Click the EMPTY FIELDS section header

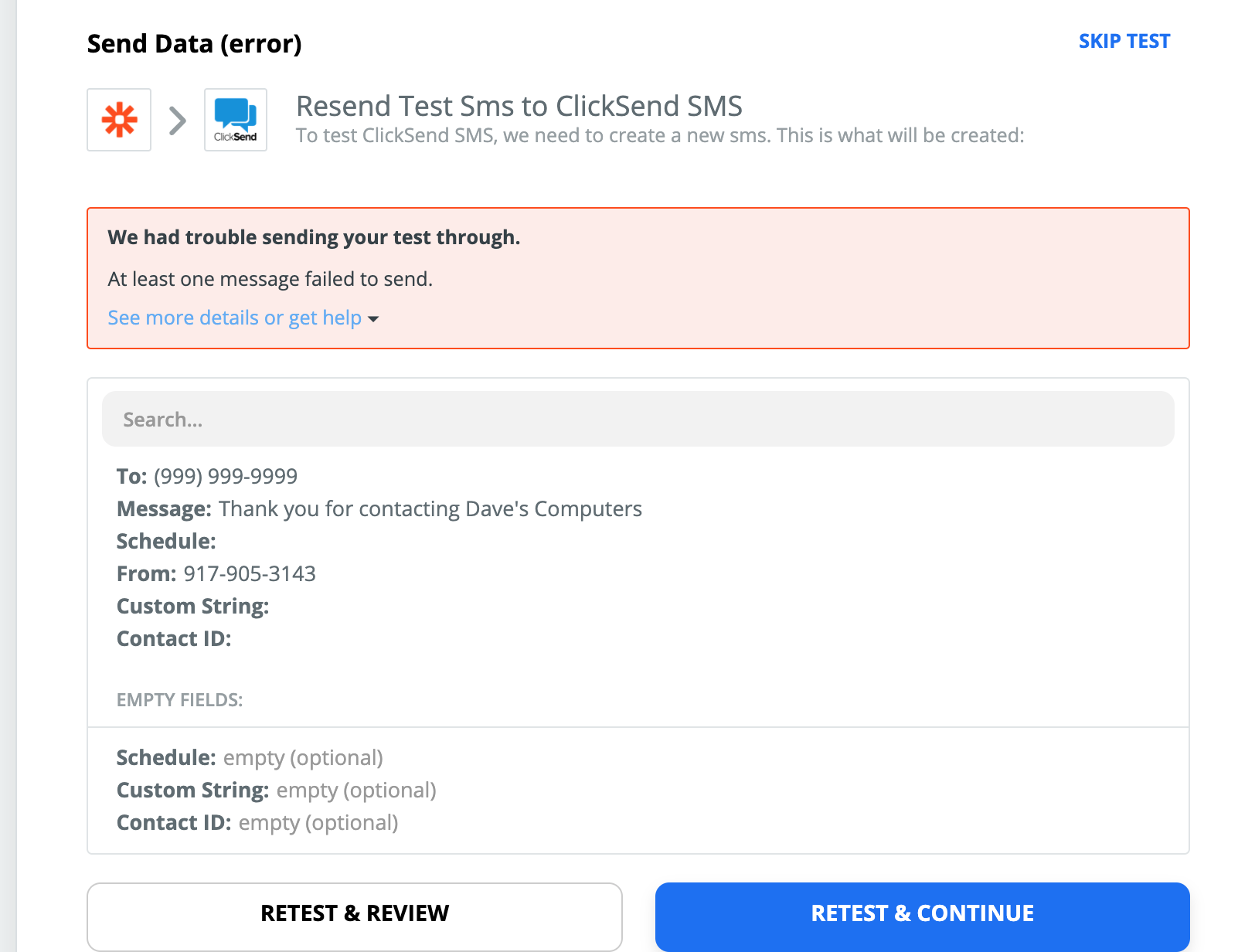pyautogui.click(x=180, y=700)
